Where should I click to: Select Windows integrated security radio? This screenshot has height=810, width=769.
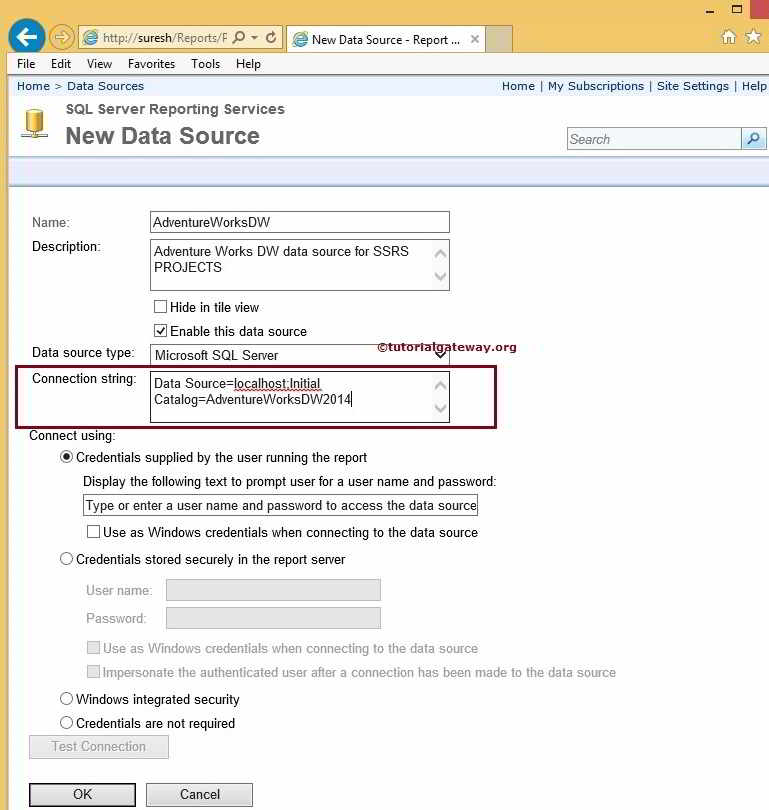(66, 699)
